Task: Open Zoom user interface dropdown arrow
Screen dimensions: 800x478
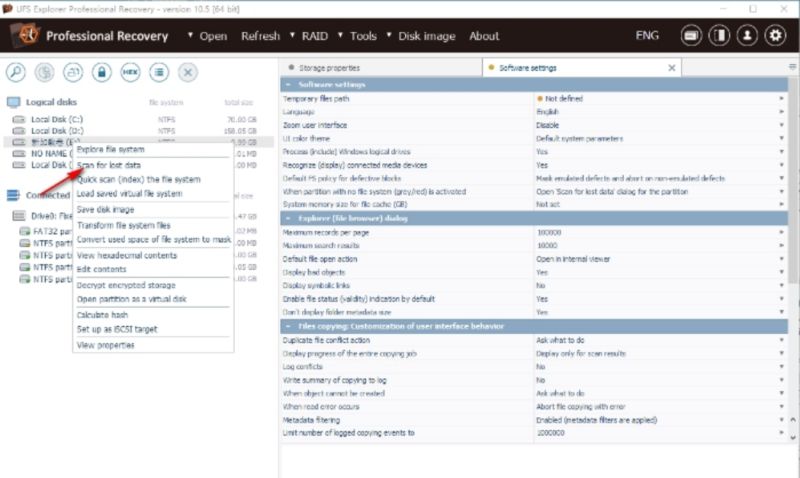Action: (781, 125)
